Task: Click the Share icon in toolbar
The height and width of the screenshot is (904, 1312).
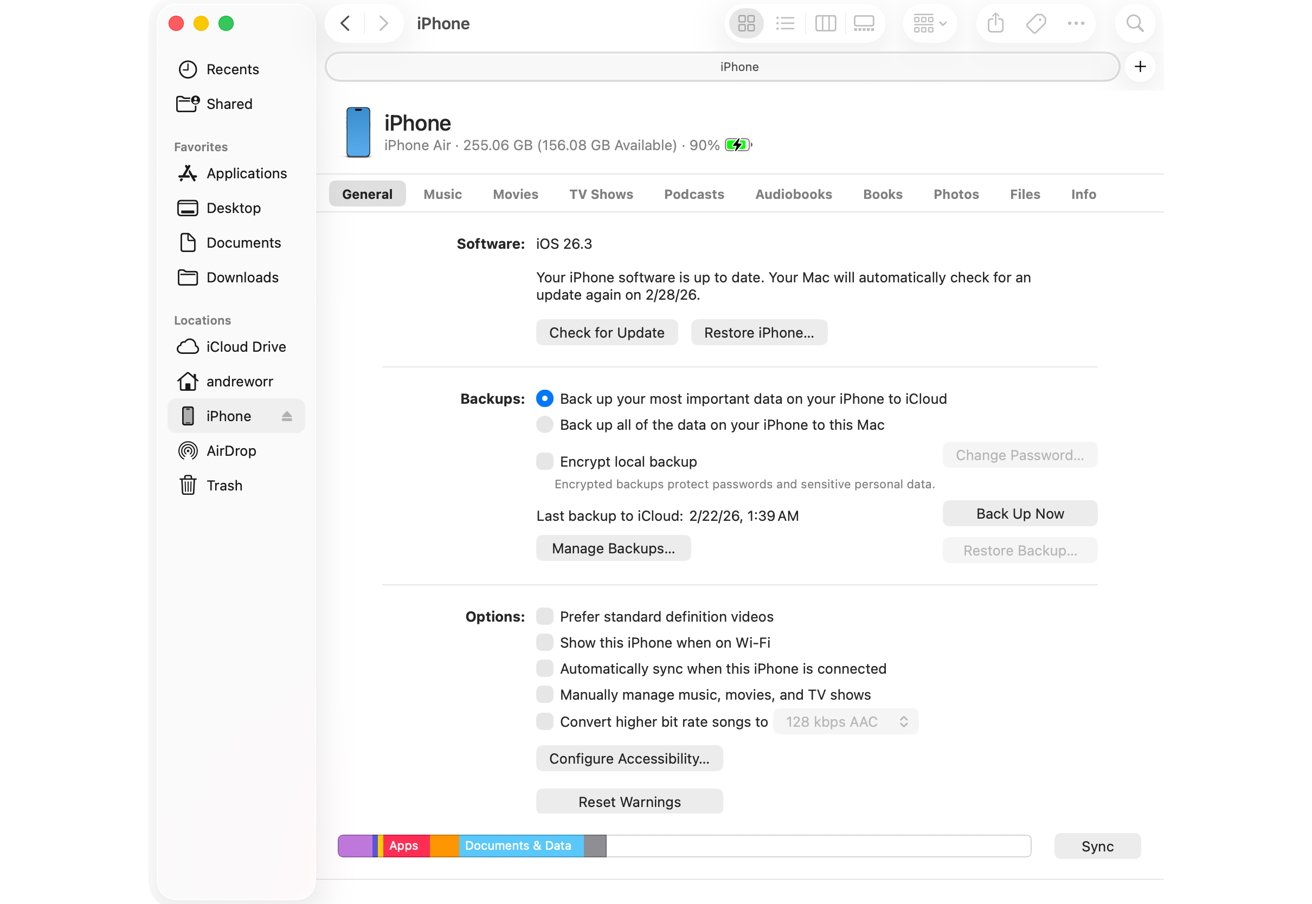Action: [x=995, y=23]
